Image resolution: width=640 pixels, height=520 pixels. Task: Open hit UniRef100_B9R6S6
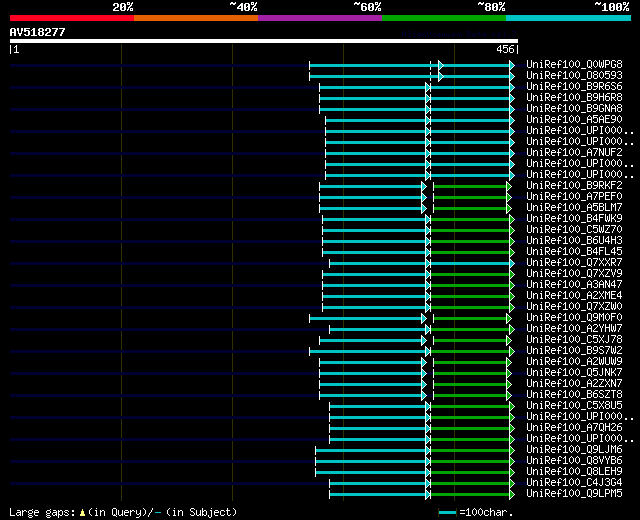click(574, 86)
